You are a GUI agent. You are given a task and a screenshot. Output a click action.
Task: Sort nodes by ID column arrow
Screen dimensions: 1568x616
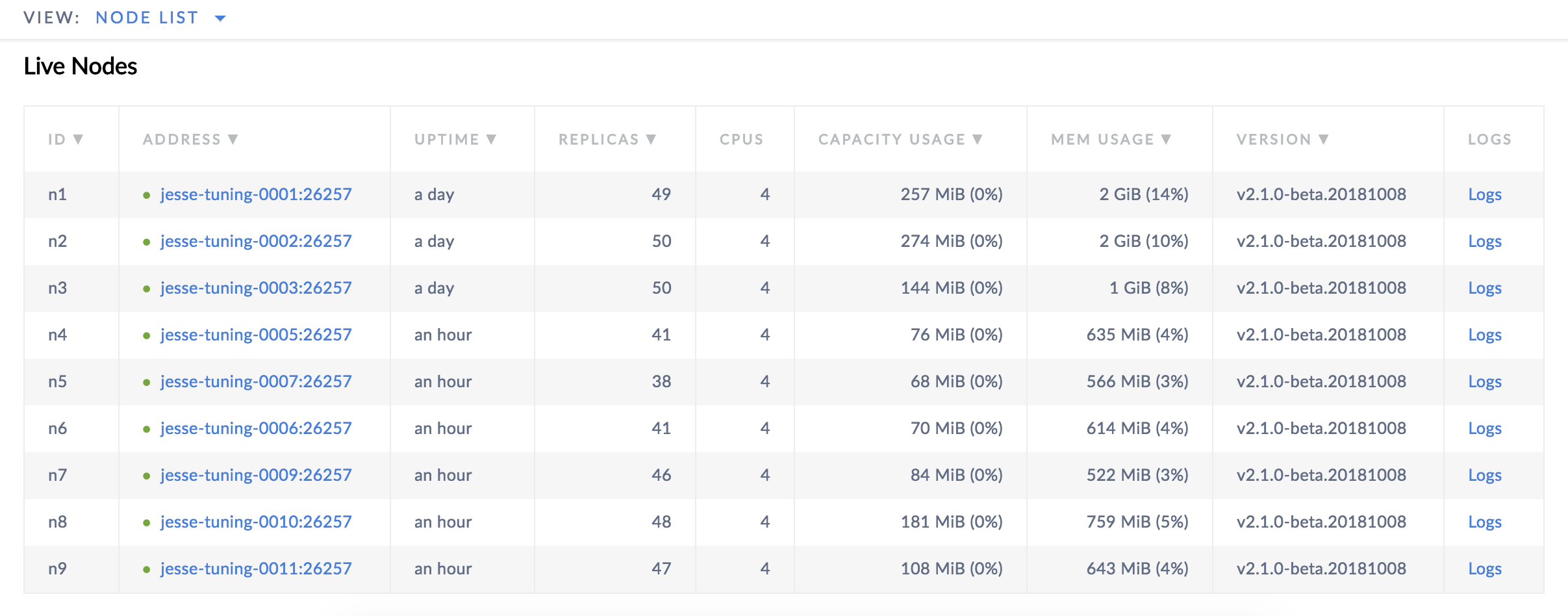pyautogui.click(x=78, y=139)
